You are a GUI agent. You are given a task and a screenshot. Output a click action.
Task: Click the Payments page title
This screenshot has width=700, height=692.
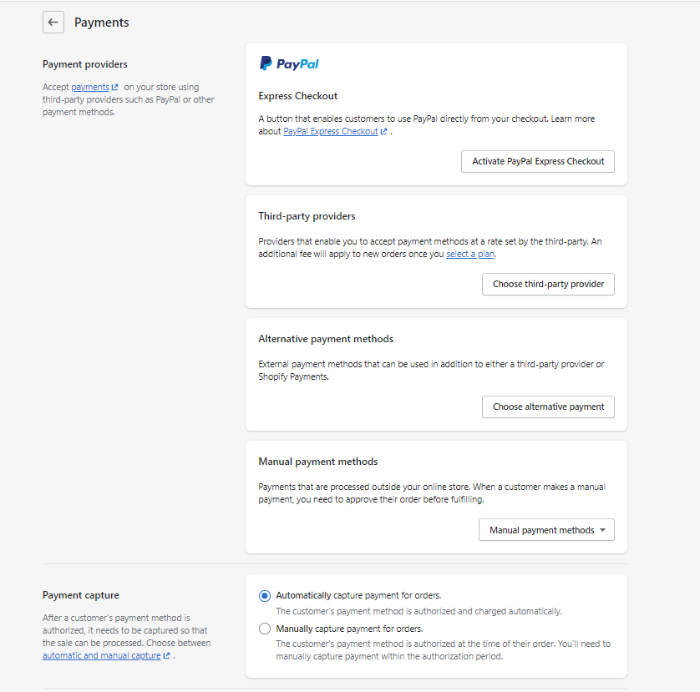[101, 22]
